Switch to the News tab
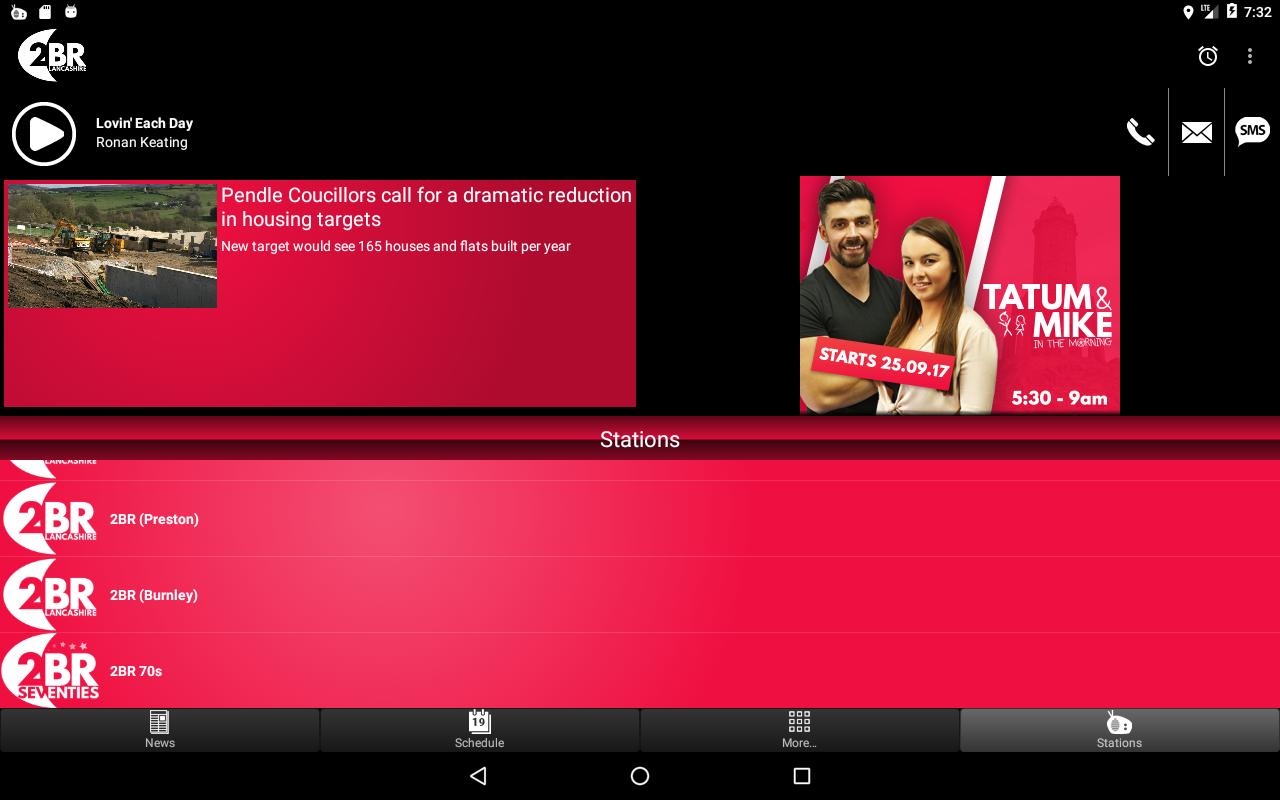The width and height of the screenshot is (1280, 800). (x=160, y=730)
